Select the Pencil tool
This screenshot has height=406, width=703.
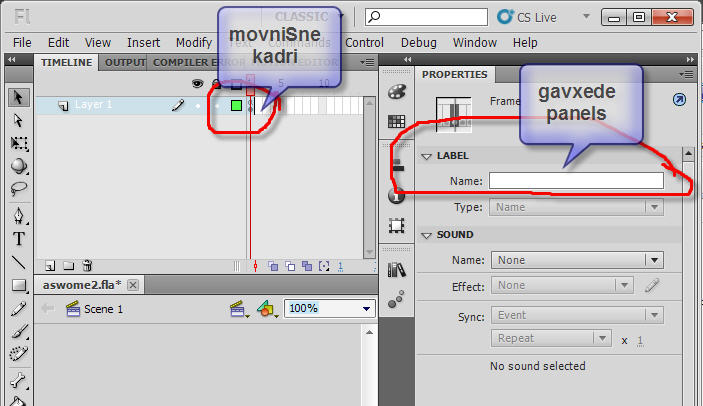(x=18, y=309)
